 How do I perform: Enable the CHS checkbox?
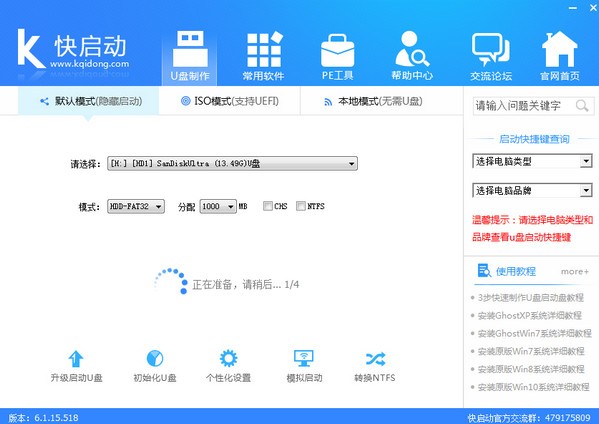click(x=267, y=206)
